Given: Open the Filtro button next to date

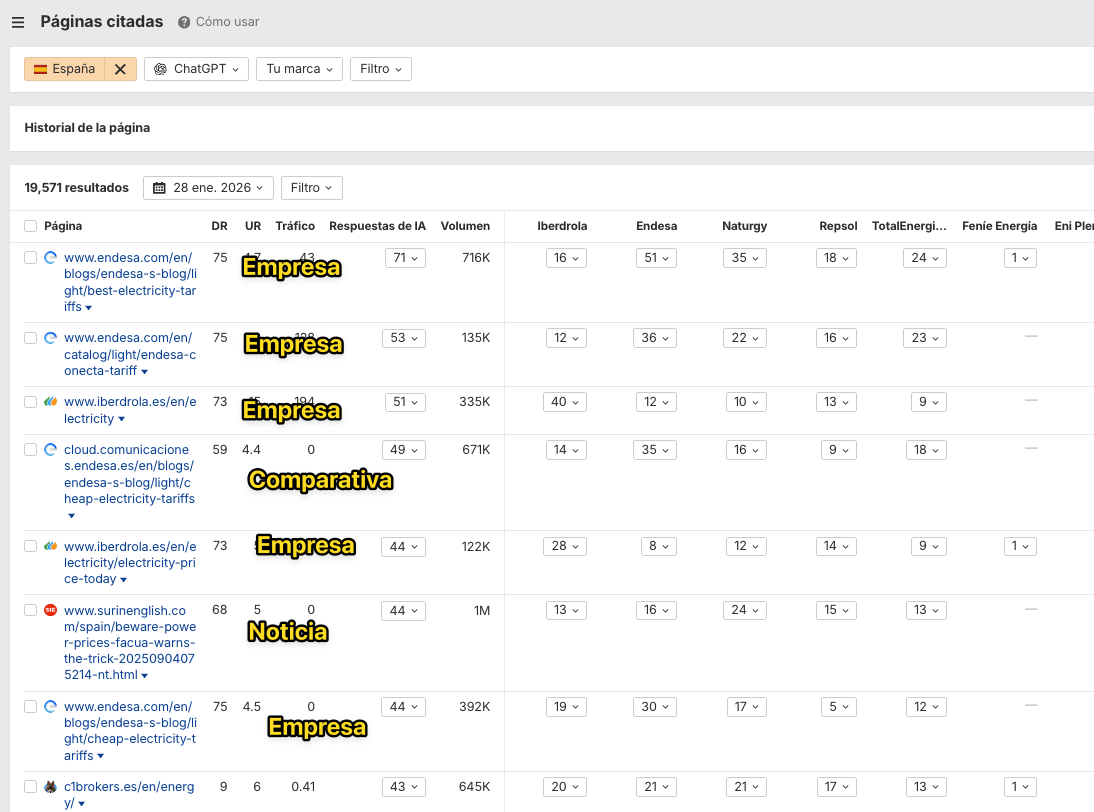Looking at the screenshot, I should 311,188.
